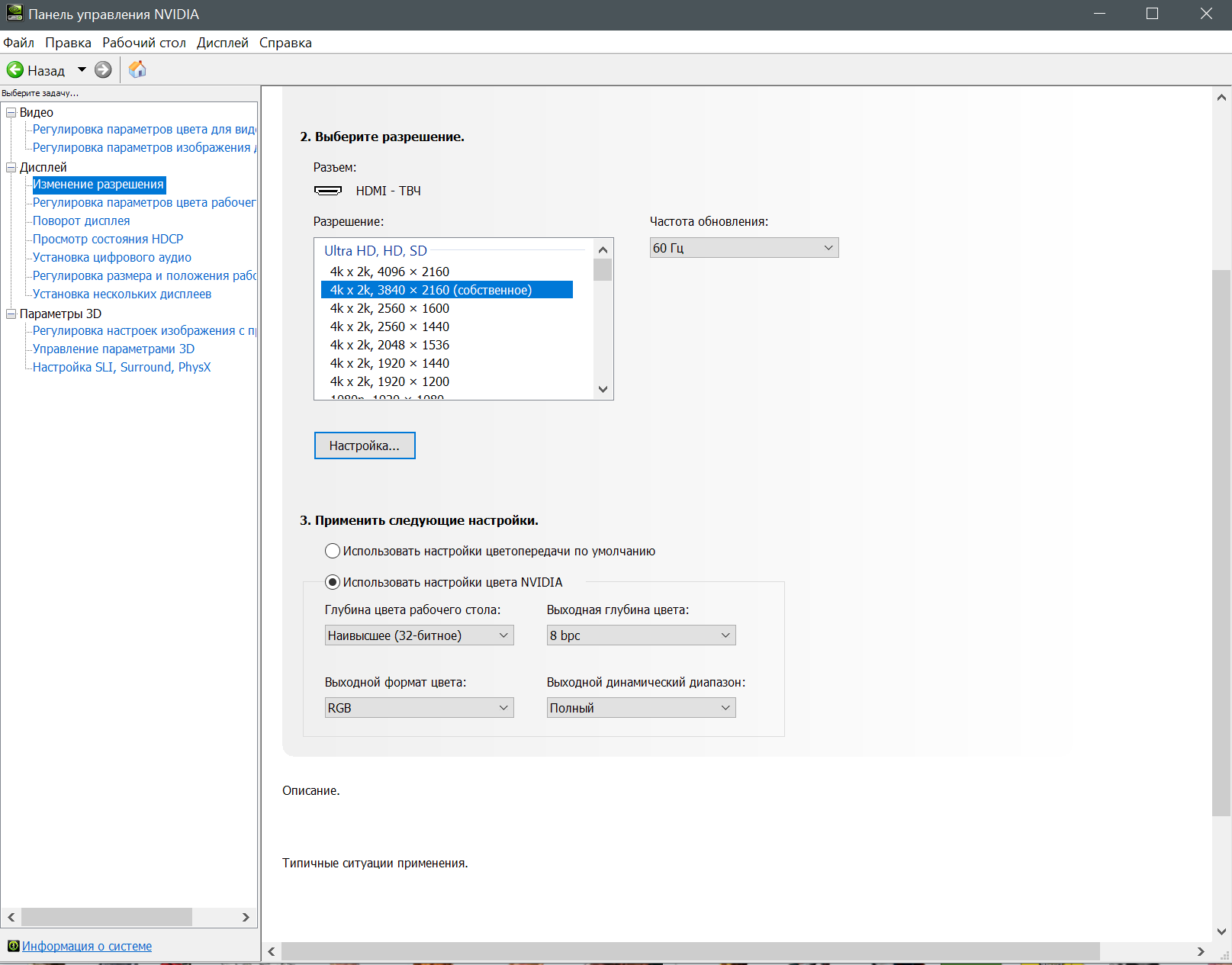Open Регулировка параметров изображения under Видео

(x=144, y=148)
